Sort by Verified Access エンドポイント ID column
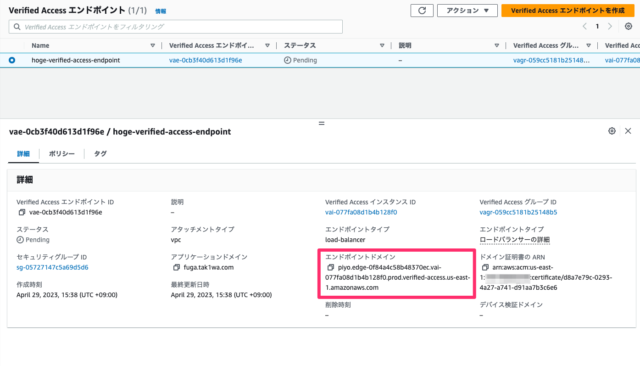The width and height of the screenshot is (640, 366). point(267,45)
